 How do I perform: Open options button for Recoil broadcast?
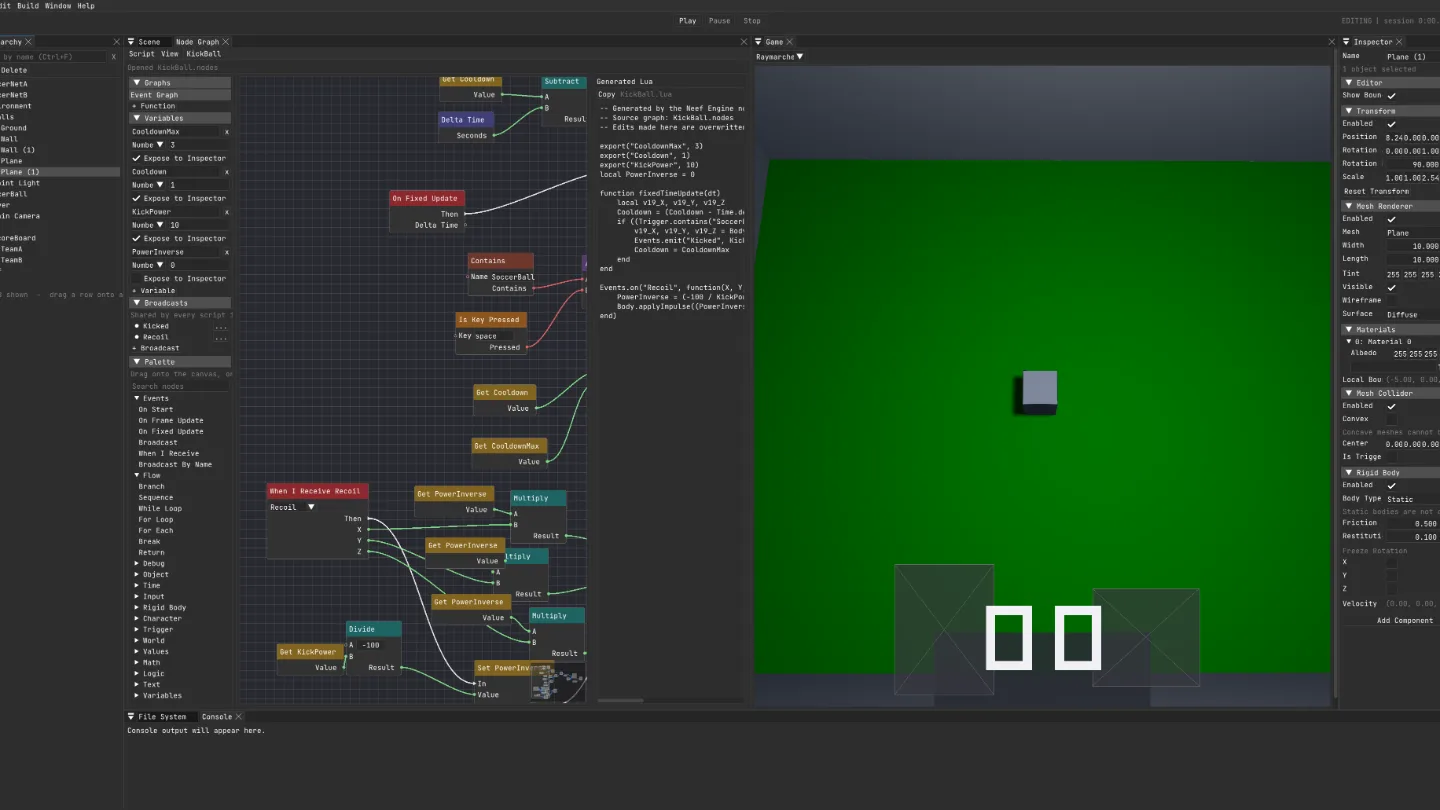pos(221,338)
